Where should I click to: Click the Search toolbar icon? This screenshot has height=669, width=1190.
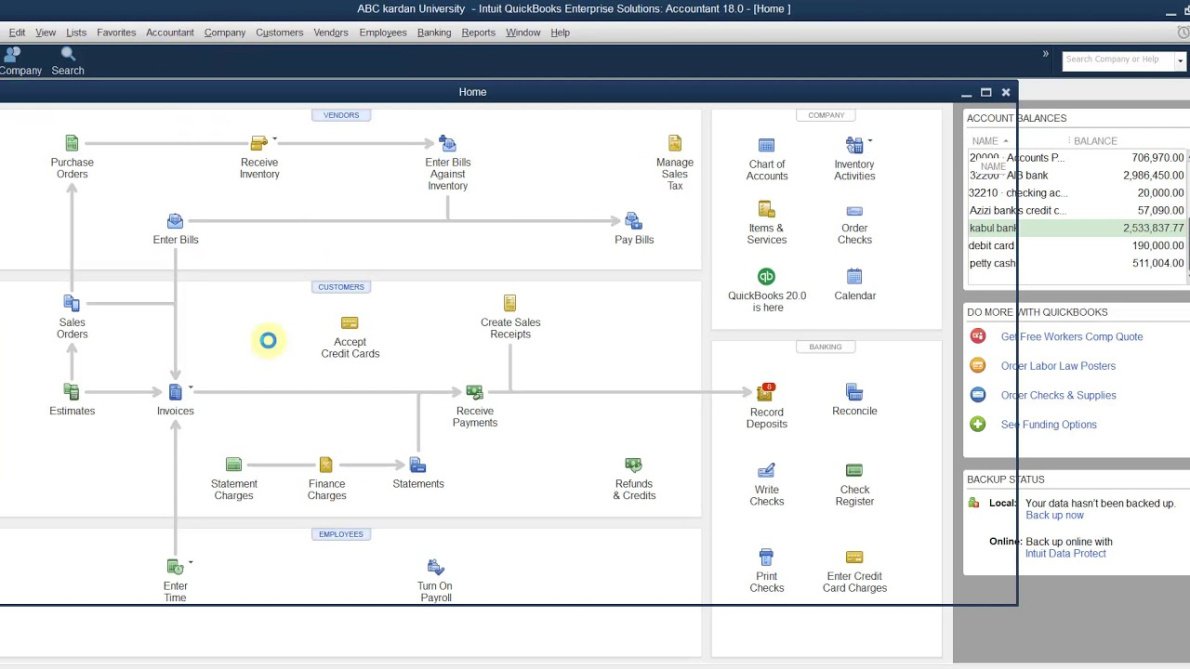[x=68, y=61]
